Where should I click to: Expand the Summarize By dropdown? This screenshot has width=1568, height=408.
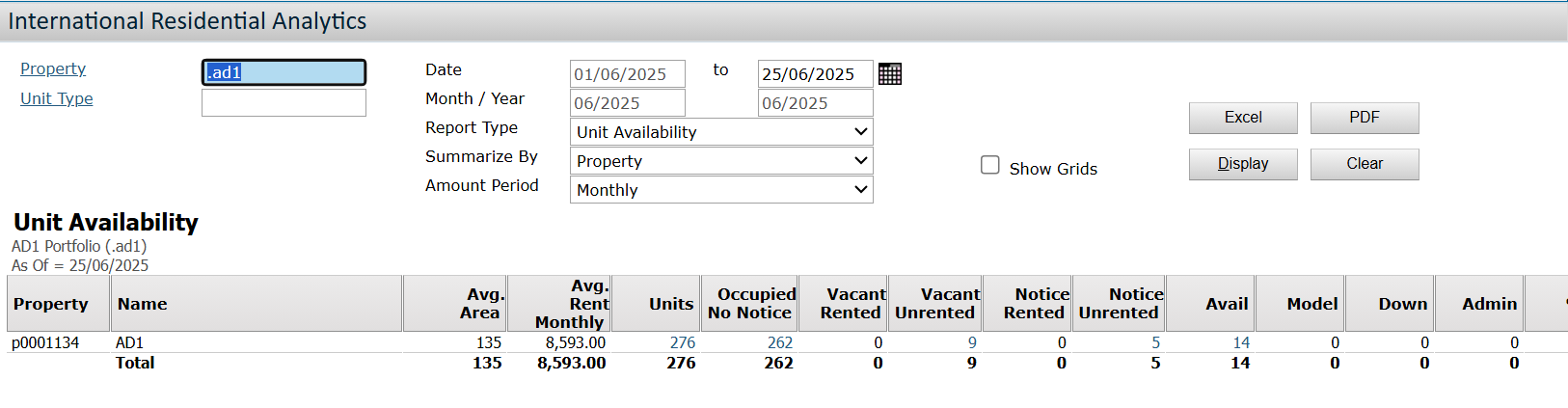pos(721,161)
